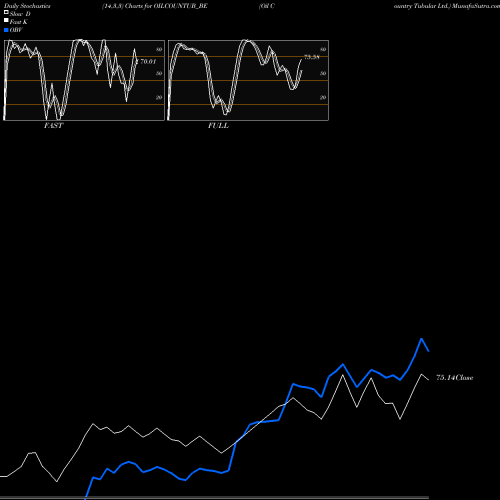Click the 80 axis label in FAST chart
The image size is (500, 500).
click(x=159, y=49)
